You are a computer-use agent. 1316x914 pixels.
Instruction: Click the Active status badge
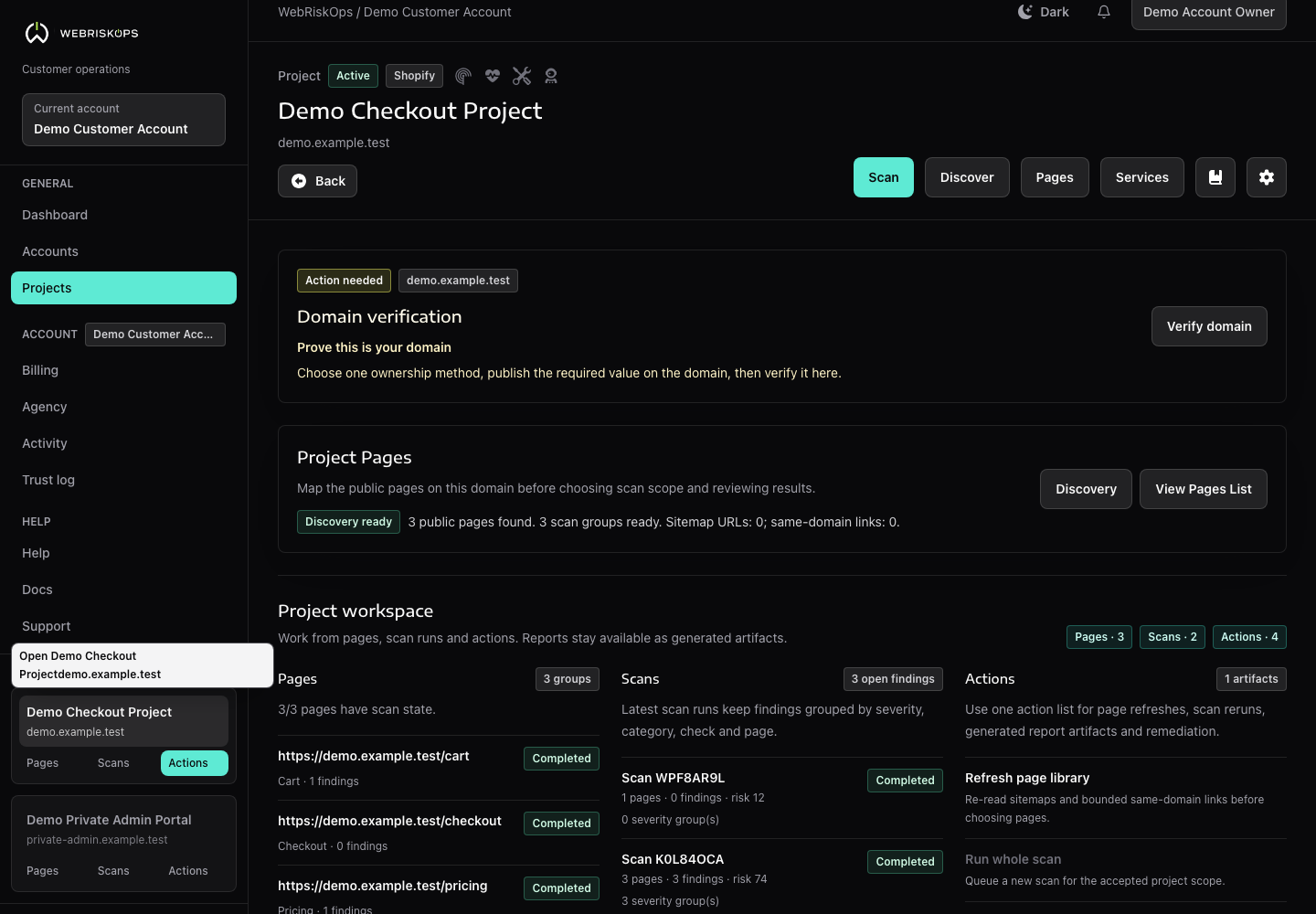coord(353,76)
